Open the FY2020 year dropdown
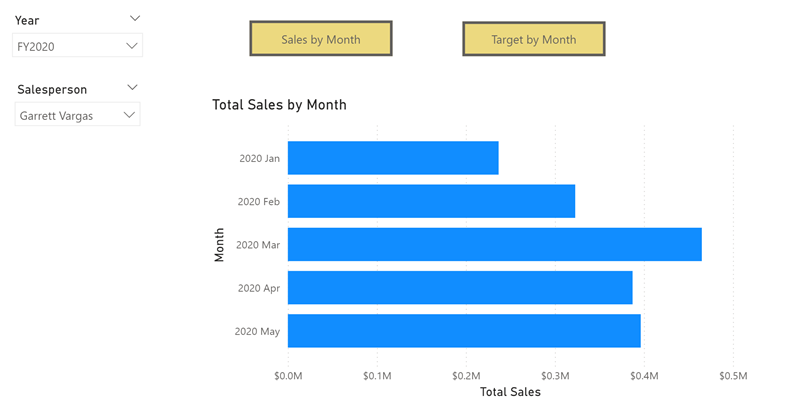Image resolution: width=799 pixels, height=419 pixels. [77, 46]
